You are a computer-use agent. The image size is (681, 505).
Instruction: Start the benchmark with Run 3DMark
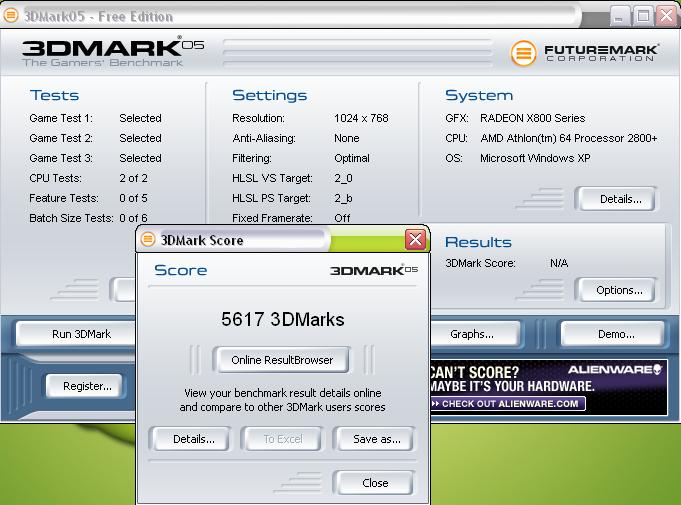click(76, 334)
